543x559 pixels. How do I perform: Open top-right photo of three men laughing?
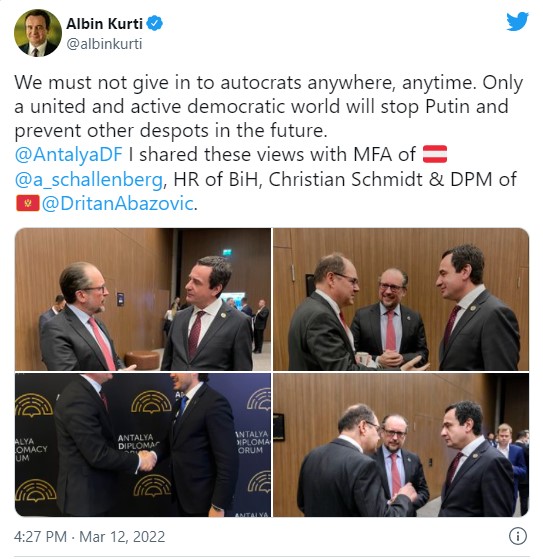pos(401,299)
